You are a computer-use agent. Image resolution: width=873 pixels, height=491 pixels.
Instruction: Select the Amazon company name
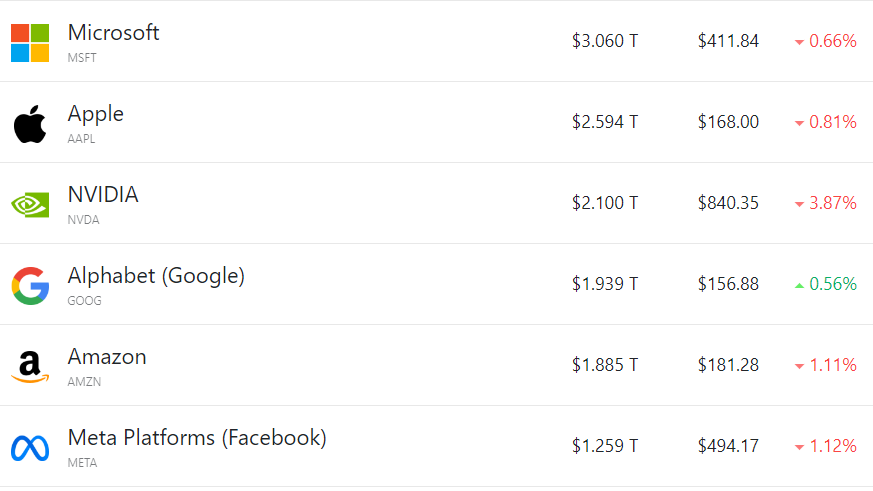(x=107, y=356)
